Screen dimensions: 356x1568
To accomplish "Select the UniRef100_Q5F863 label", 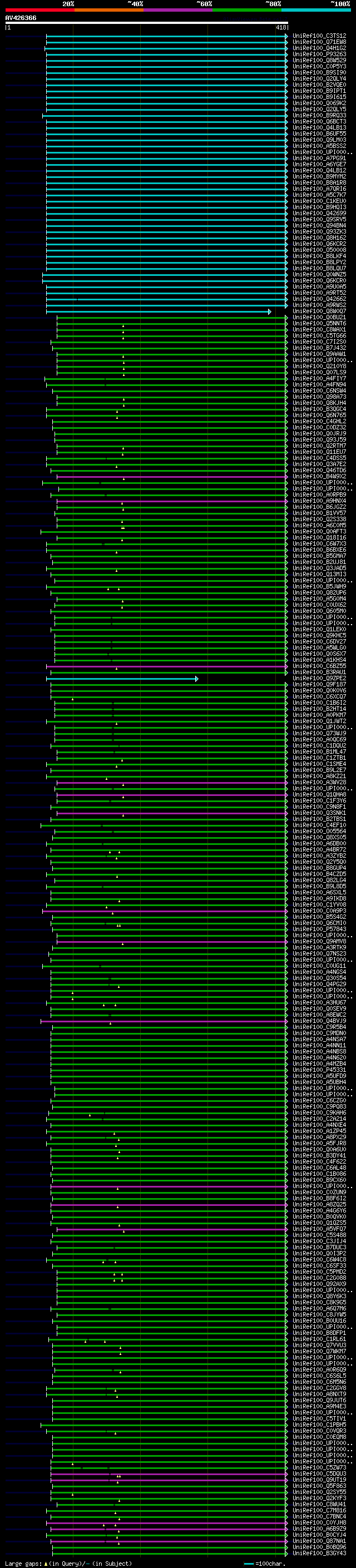I will coord(319,1485).
